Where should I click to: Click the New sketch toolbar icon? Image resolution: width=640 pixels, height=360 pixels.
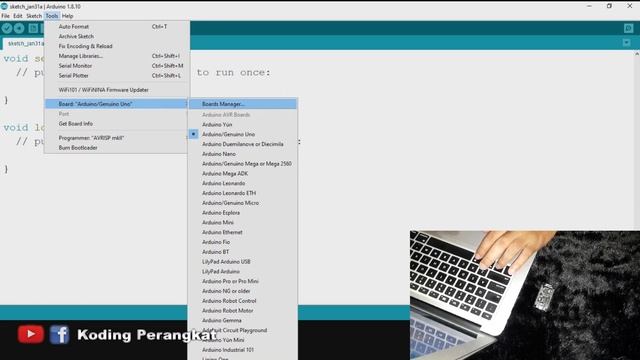tap(33, 28)
